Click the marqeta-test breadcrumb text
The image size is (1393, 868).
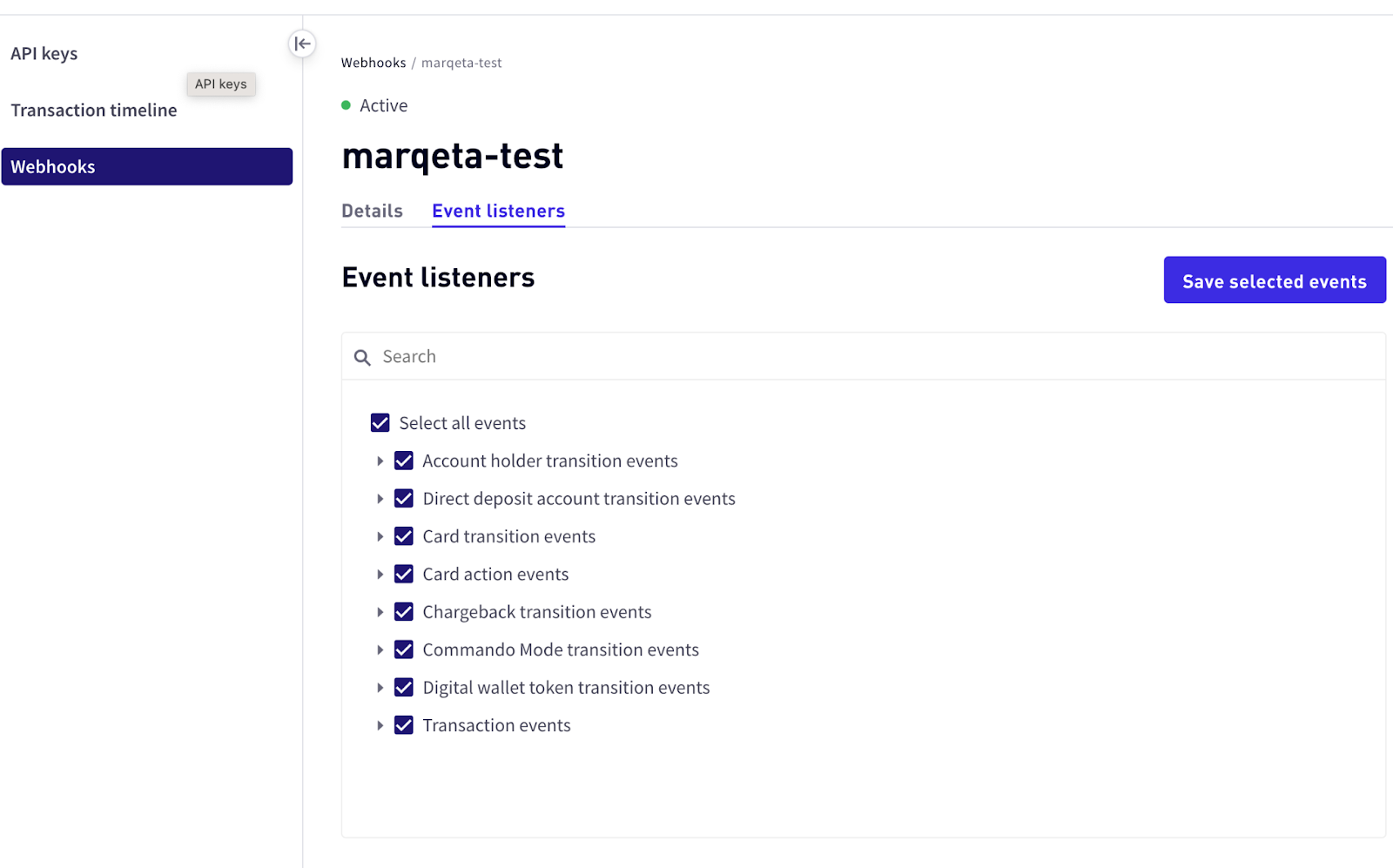coord(461,63)
